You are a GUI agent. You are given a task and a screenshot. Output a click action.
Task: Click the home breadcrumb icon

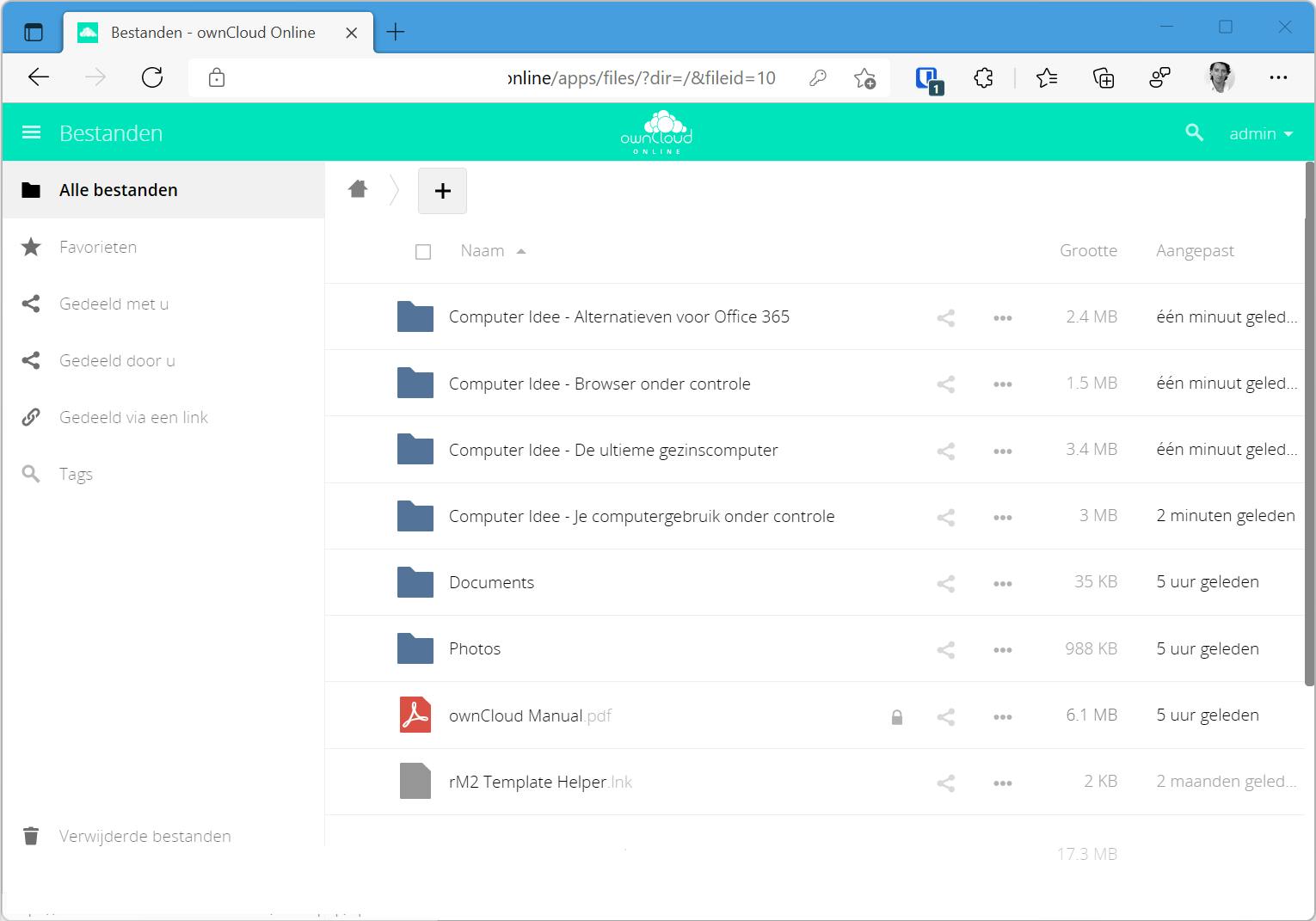coord(358,189)
